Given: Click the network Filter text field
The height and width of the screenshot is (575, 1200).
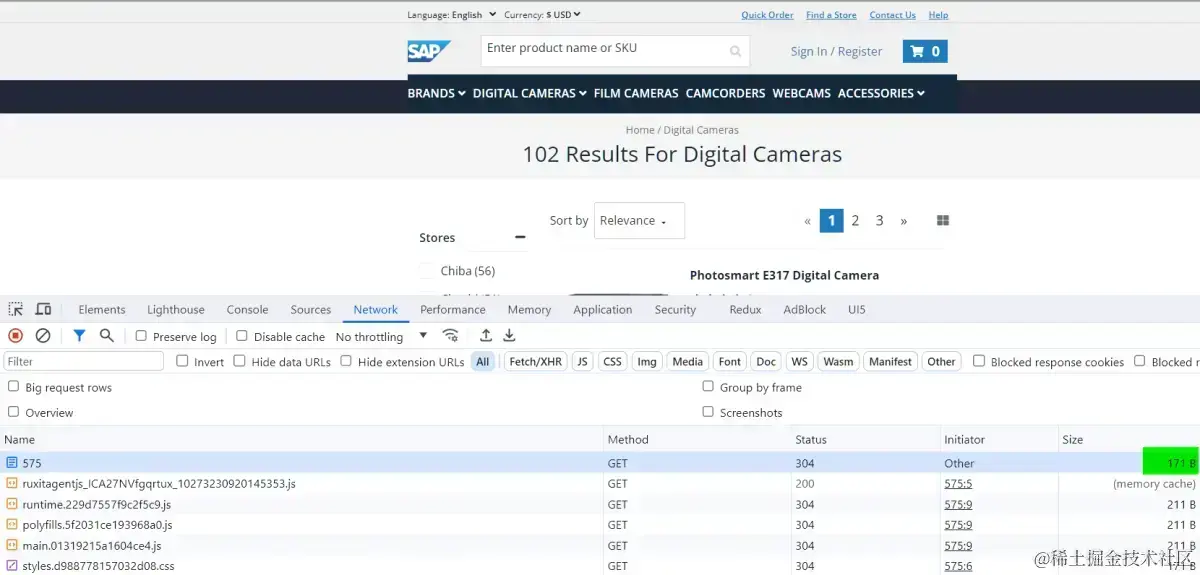Looking at the screenshot, I should 84,361.
